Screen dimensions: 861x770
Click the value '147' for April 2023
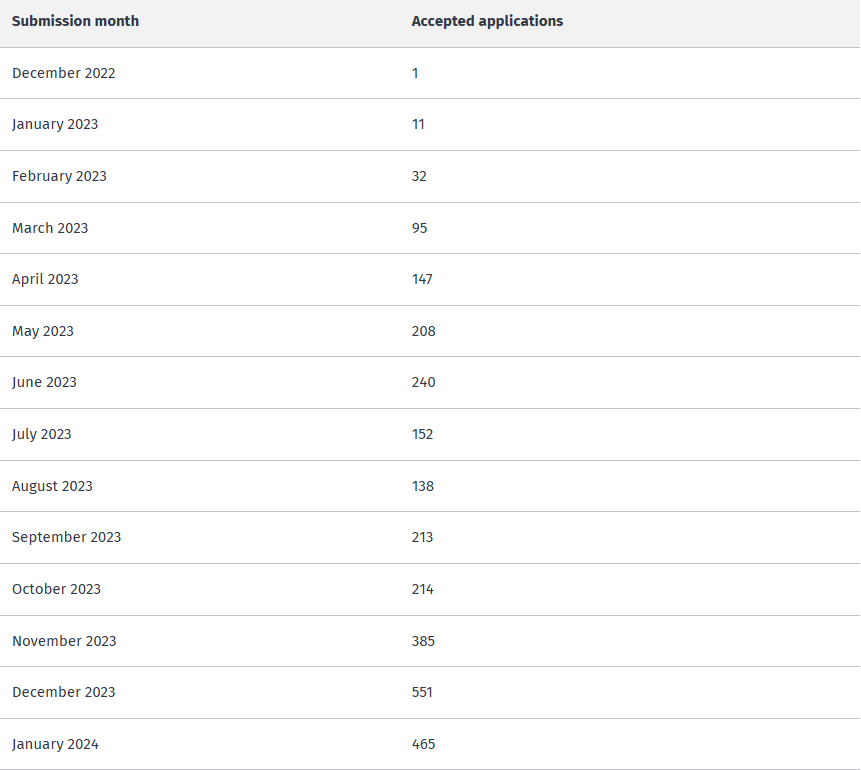pos(422,280)
